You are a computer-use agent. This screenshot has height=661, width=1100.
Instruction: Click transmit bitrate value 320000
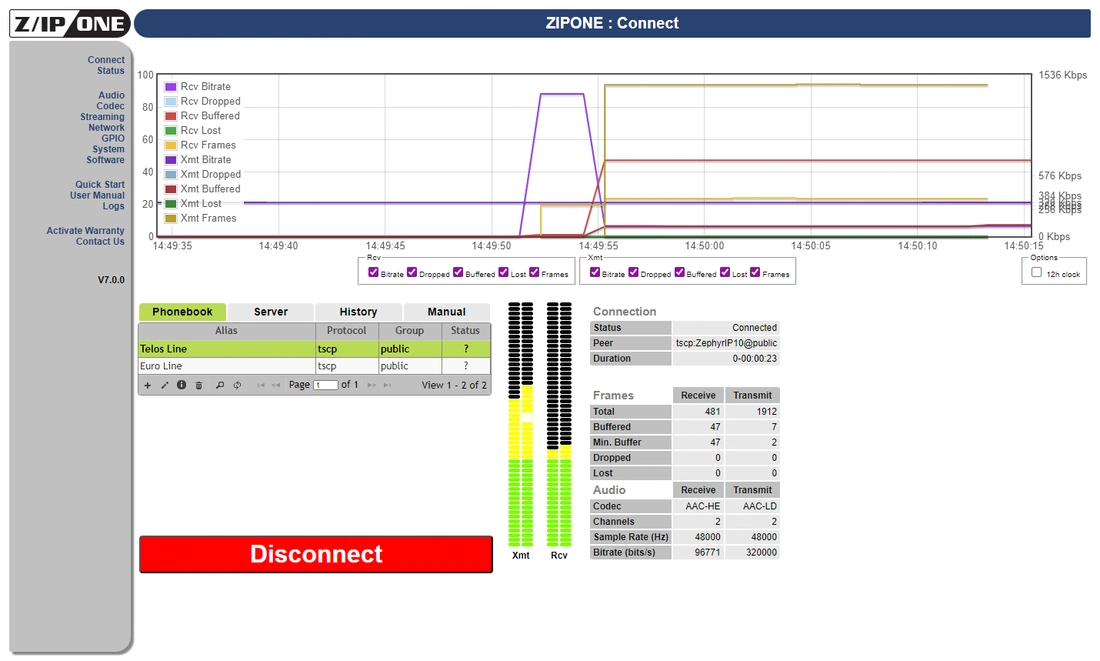pos(761,552)
